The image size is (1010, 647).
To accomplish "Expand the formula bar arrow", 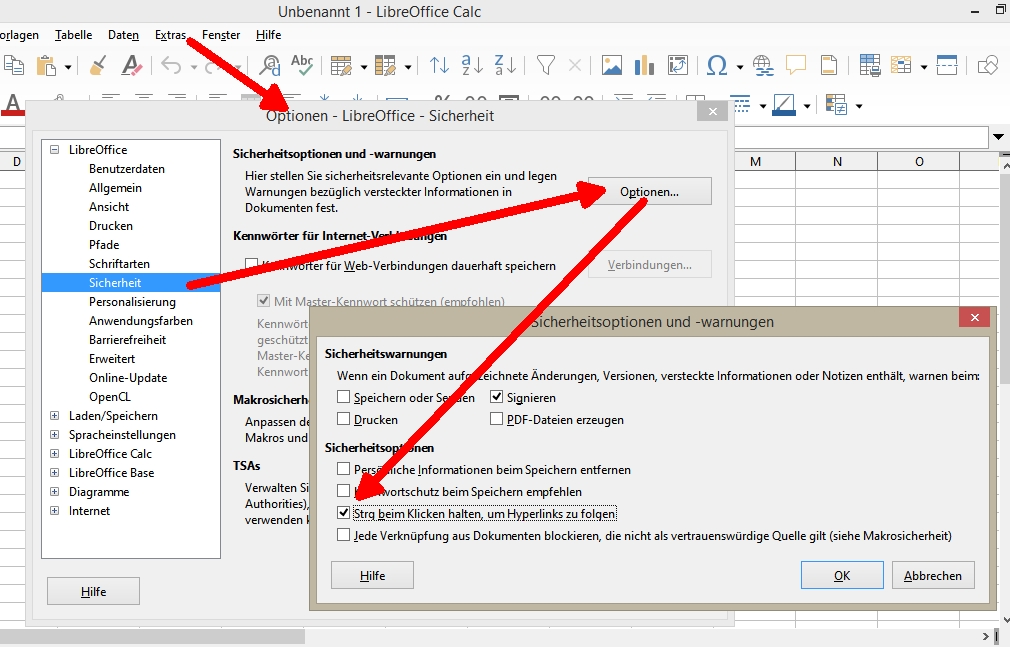I will (x=998, y=137).
